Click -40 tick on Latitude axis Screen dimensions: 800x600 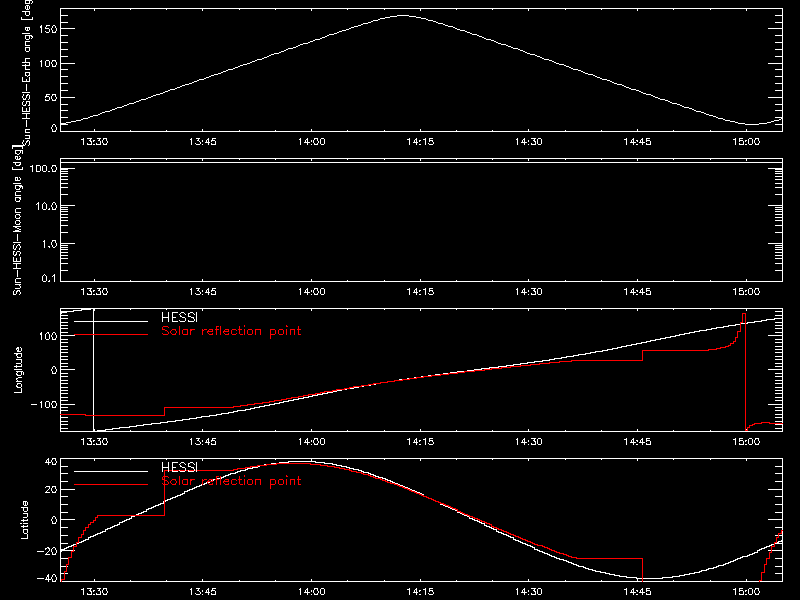pyautogui.click(x=47, y=579)
